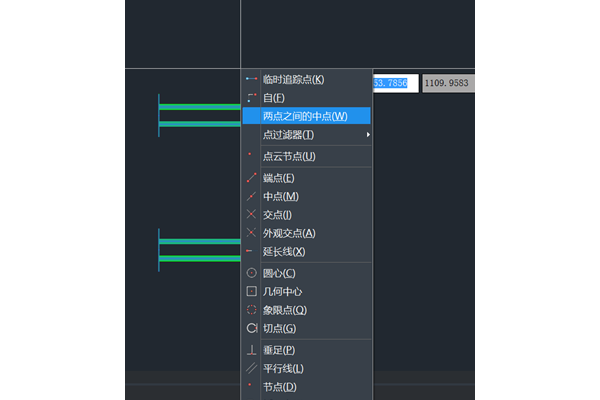Select the 中点(M) midpoint option
Image resolution: width=600 pixels, height=400 pixels.
pyautogui.click(x=280, y=196)
